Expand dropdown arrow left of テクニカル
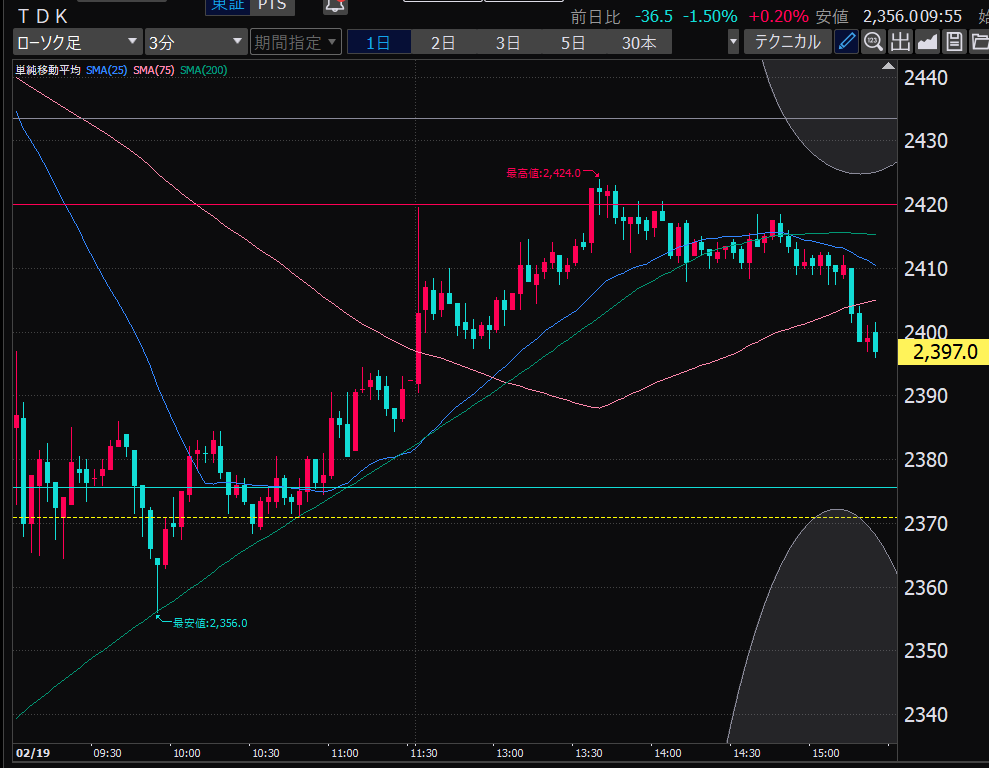The image size is (989, 768). [734, 42]
